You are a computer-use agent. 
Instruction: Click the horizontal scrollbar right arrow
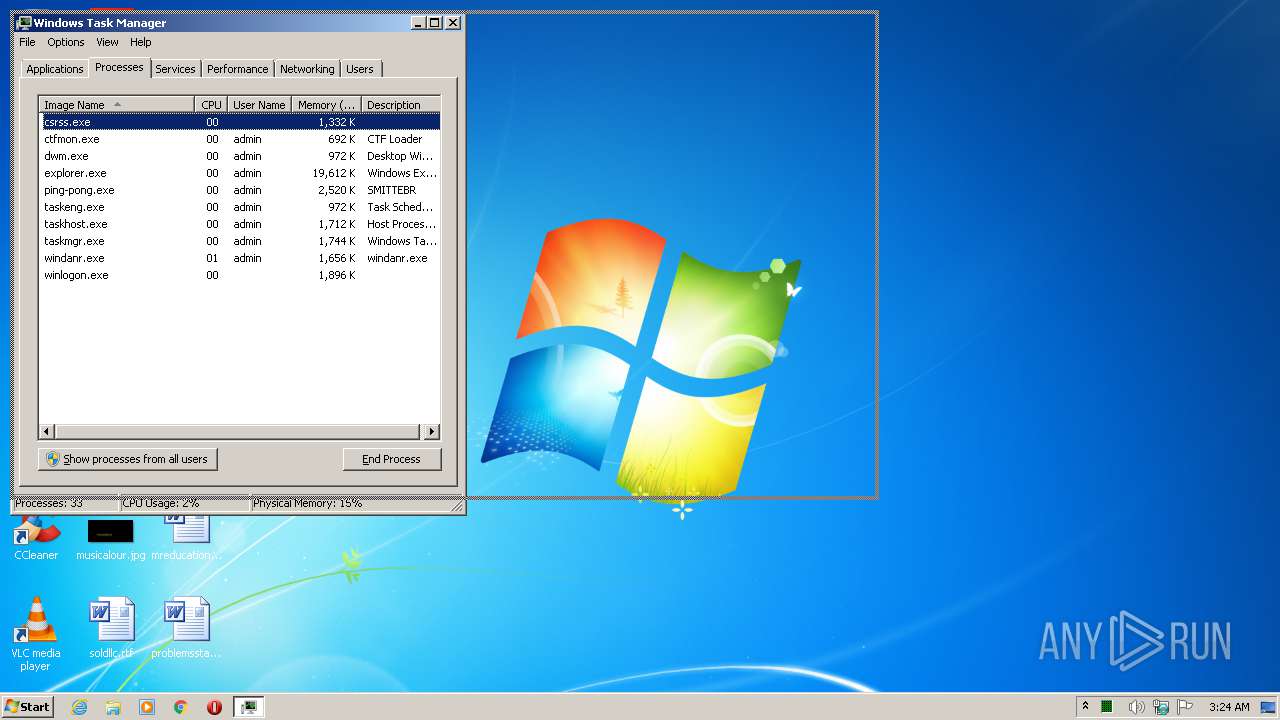[431, 432]
